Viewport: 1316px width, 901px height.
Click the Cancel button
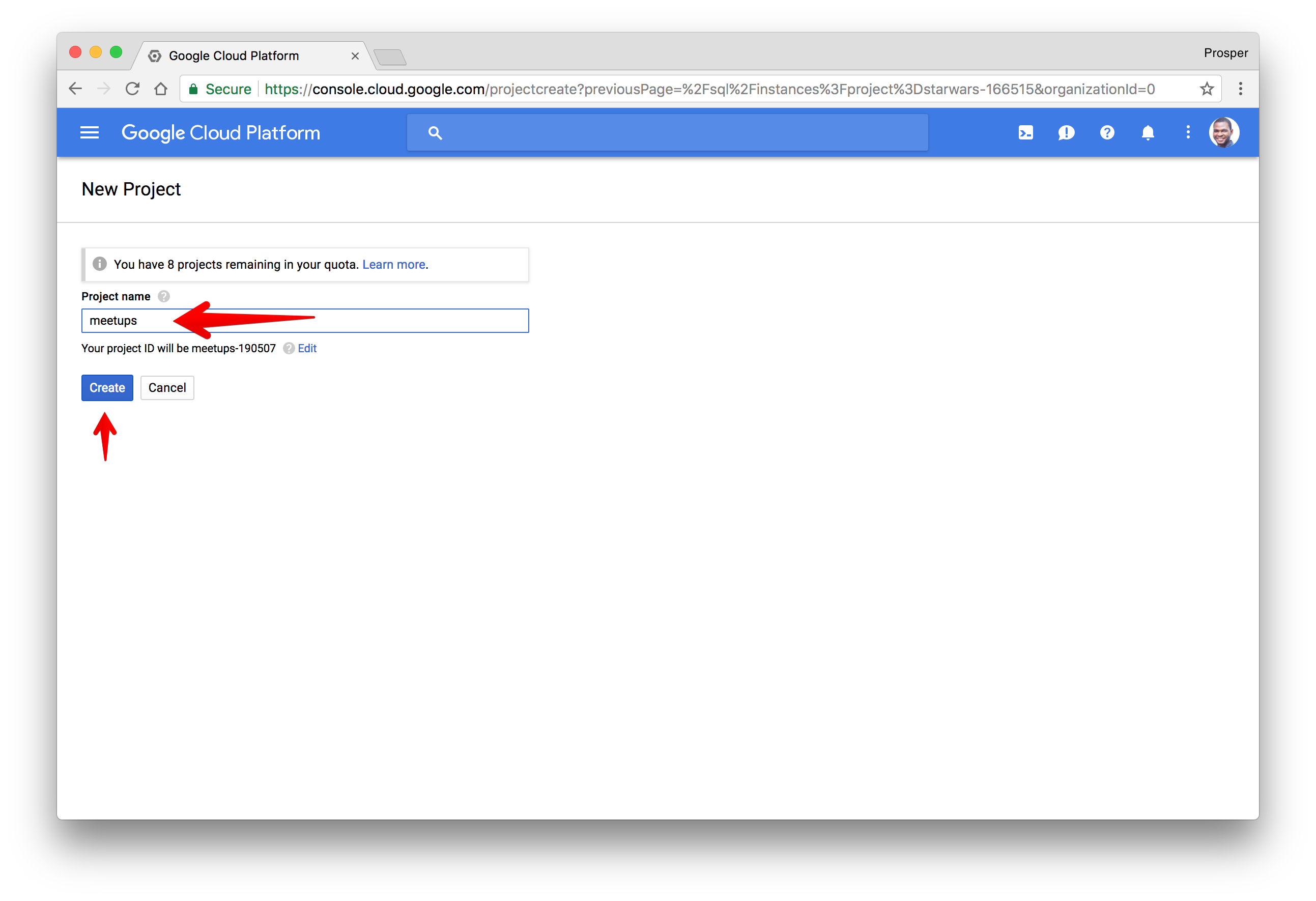pyautogui.click(x=167, y=388)
